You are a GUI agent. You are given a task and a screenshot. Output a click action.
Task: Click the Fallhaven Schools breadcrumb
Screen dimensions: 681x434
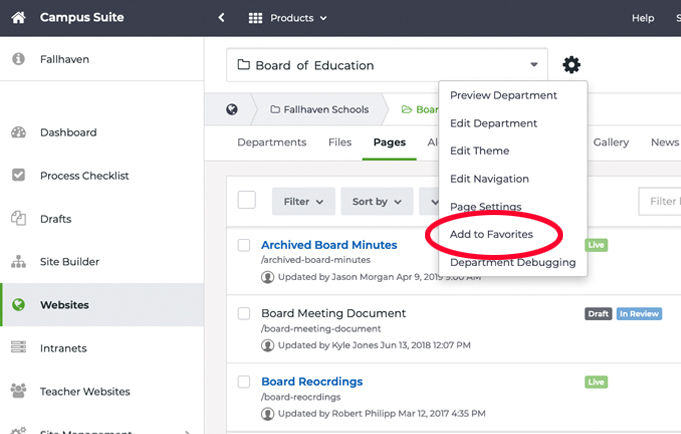[322, 109]
